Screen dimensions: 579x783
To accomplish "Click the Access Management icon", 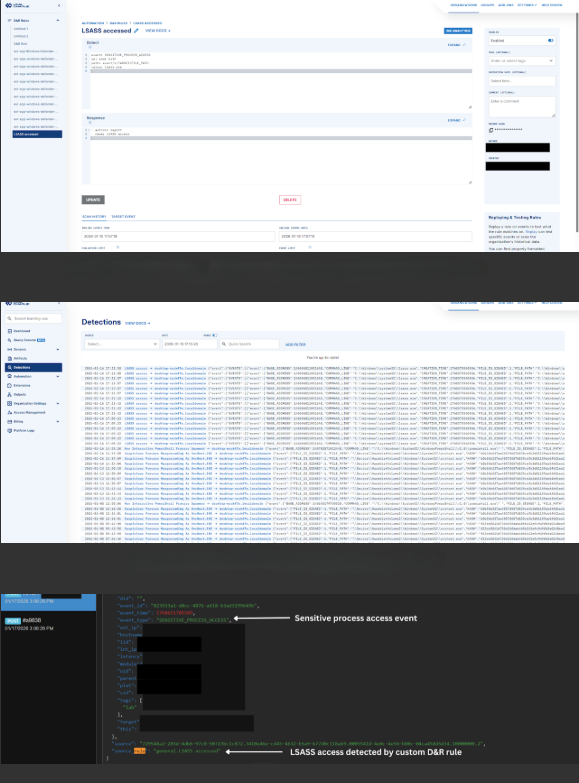I will 9,412.
